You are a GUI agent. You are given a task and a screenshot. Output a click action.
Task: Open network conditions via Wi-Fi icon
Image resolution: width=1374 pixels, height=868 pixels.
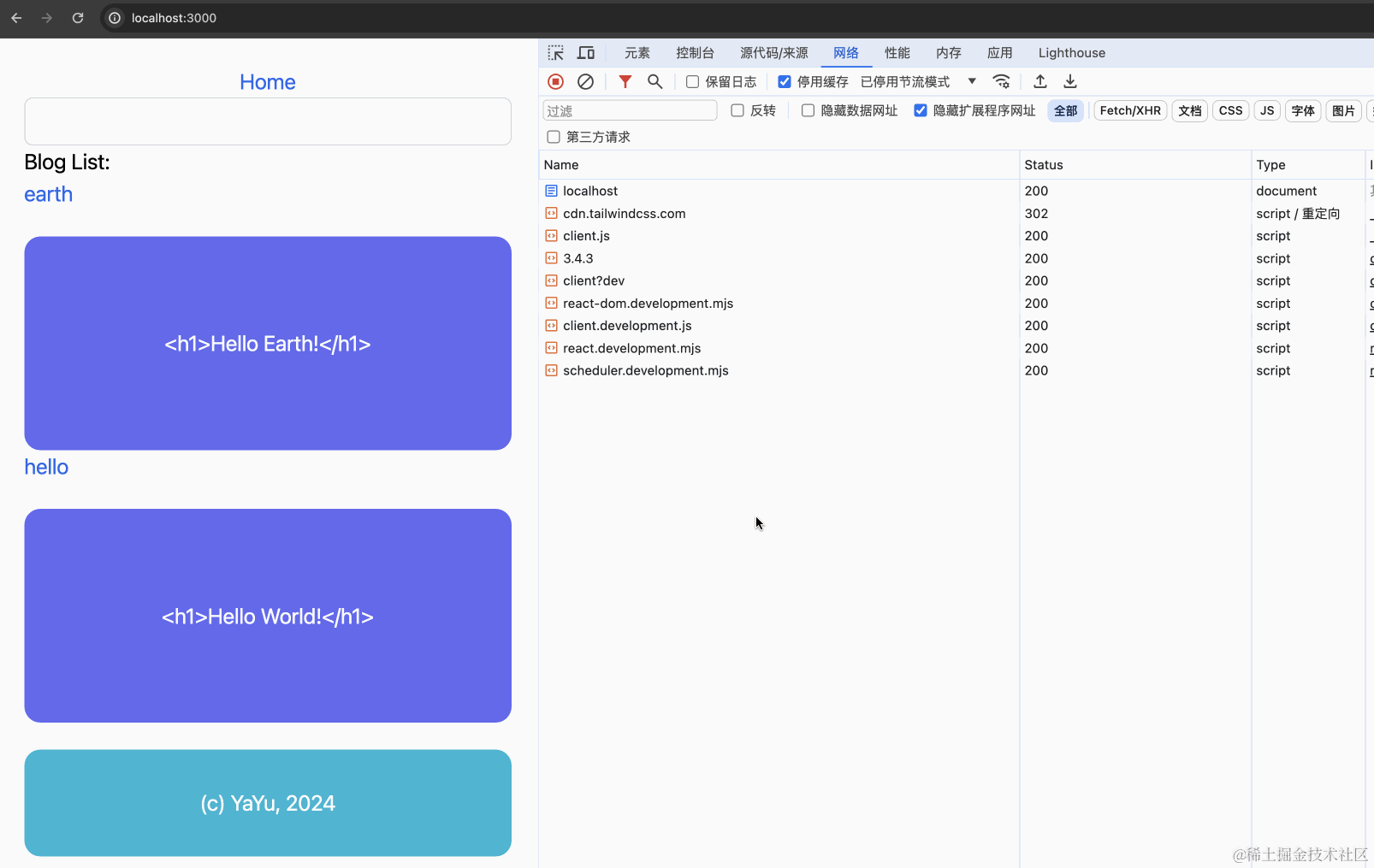tap(1002, 81)
